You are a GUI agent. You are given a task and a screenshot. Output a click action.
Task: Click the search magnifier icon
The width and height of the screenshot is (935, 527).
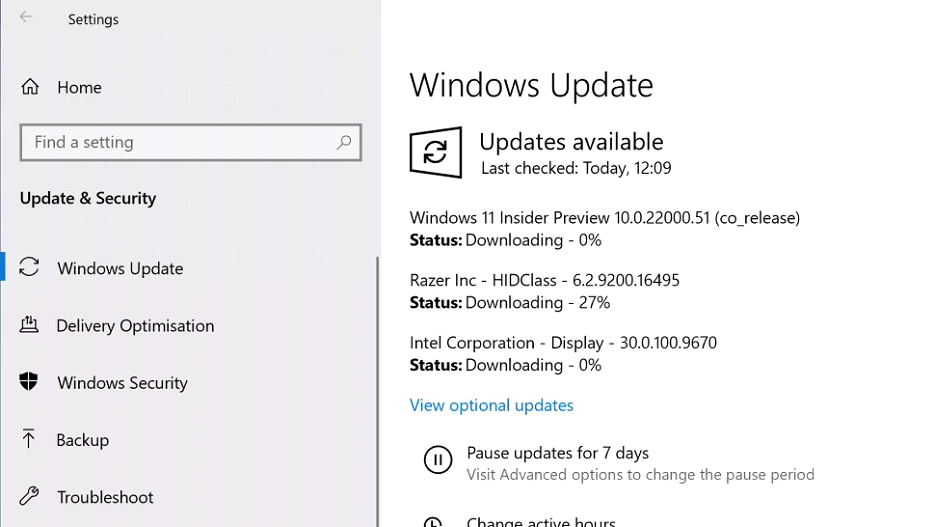coord(343,142)
